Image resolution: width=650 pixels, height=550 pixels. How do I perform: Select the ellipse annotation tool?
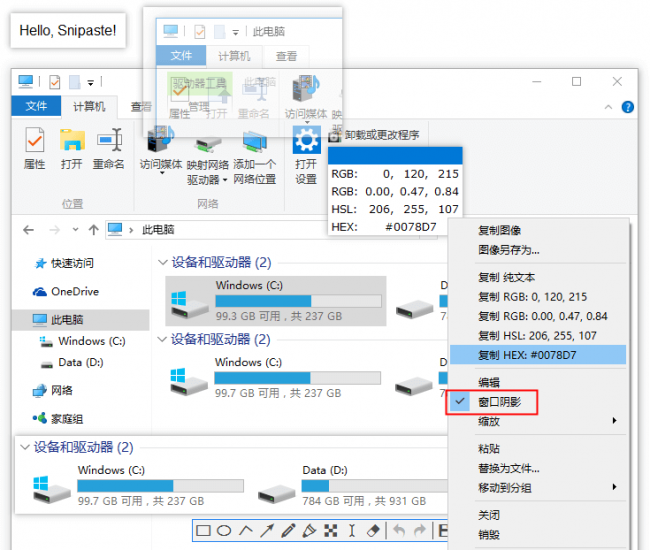point(224,531)
